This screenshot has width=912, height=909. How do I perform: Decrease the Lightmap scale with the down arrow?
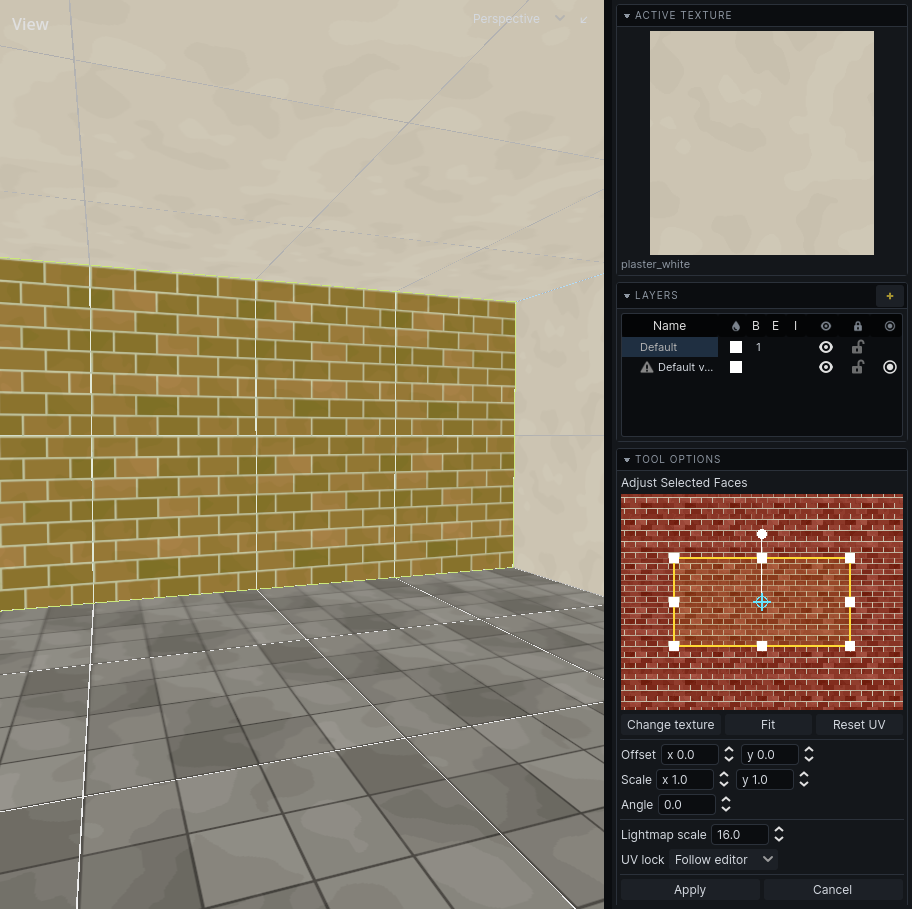tap(779, 839)
